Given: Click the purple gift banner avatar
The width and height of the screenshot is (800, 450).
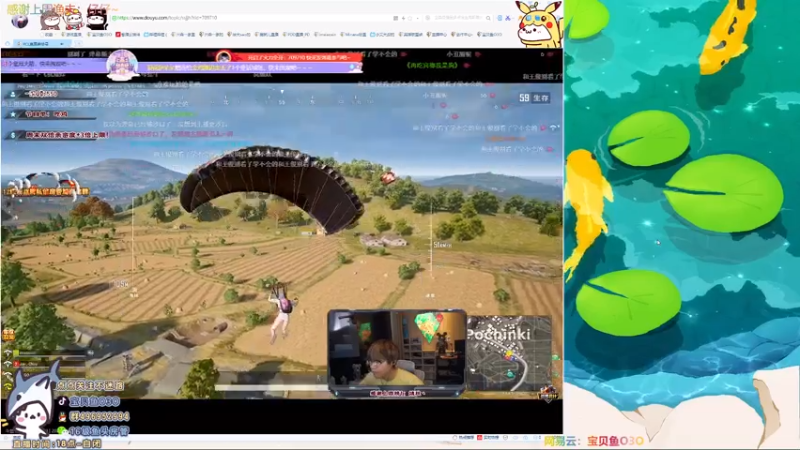Looking at the screenshot, I should pos(122,65).
